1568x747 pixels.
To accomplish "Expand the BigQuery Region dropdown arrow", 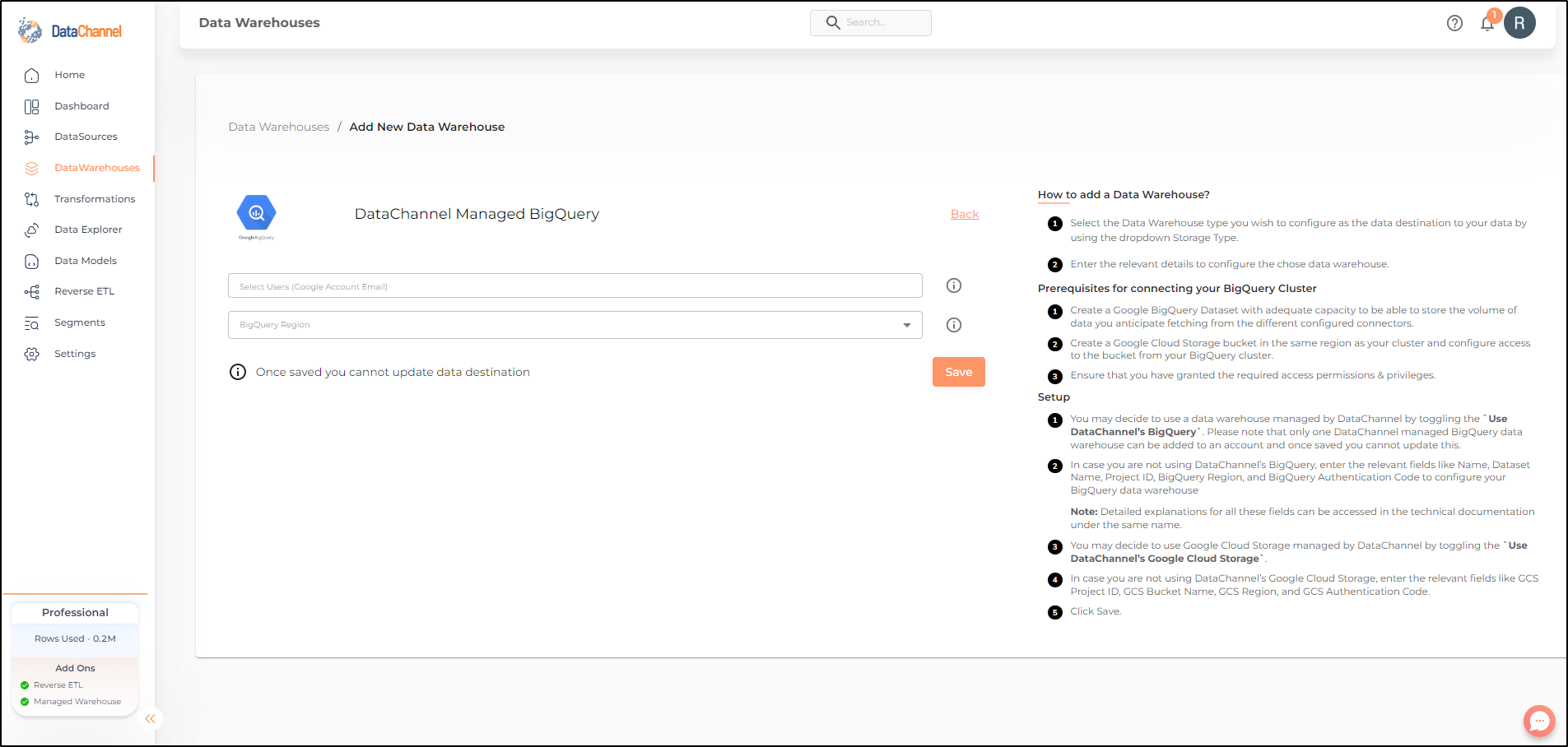I will [906, 325].
